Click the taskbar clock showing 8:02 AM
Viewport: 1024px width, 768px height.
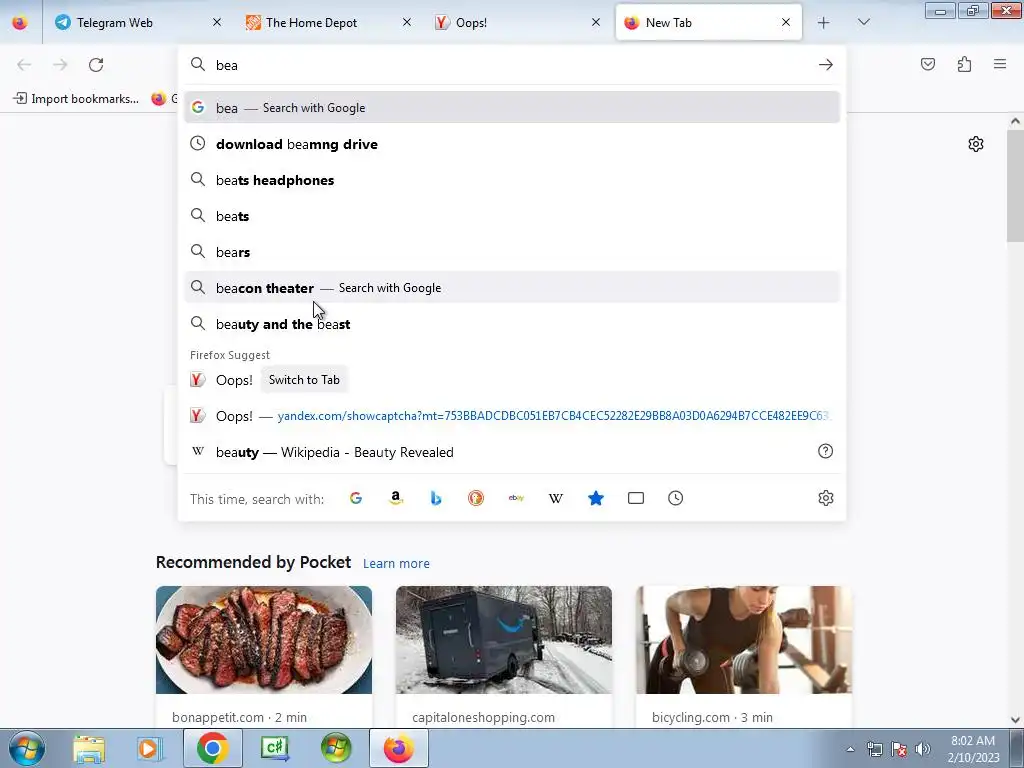(974, 749)
